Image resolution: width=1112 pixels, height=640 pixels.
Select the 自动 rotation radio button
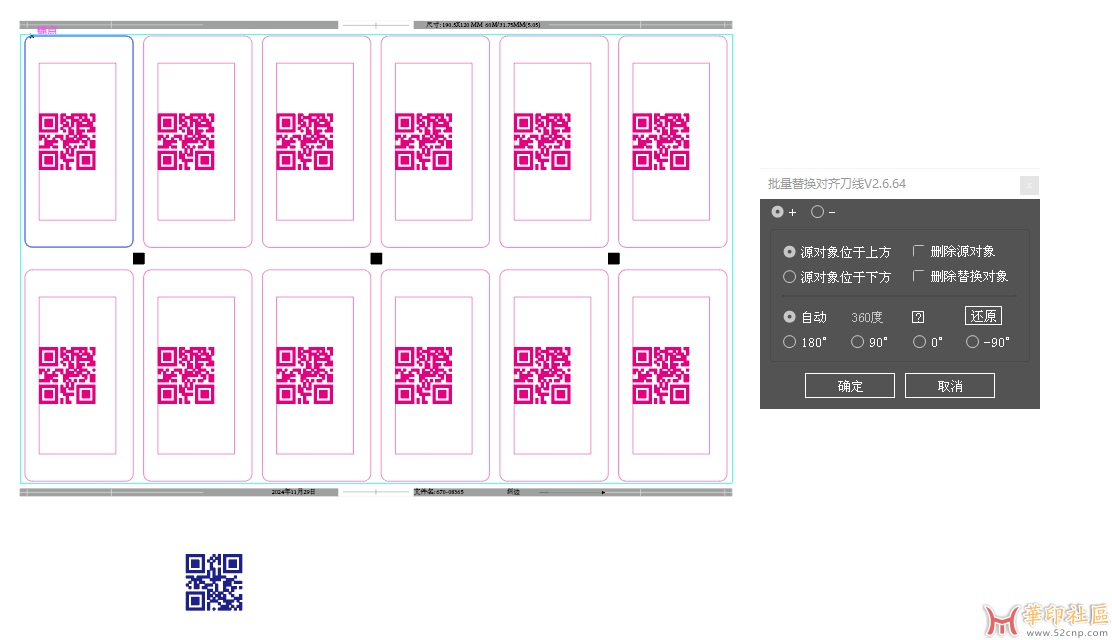(790, 317)
